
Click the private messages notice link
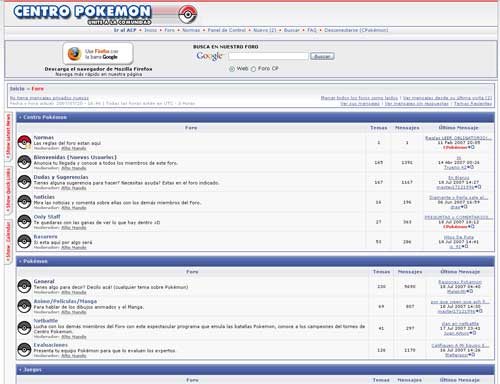[x=49, y=98]
